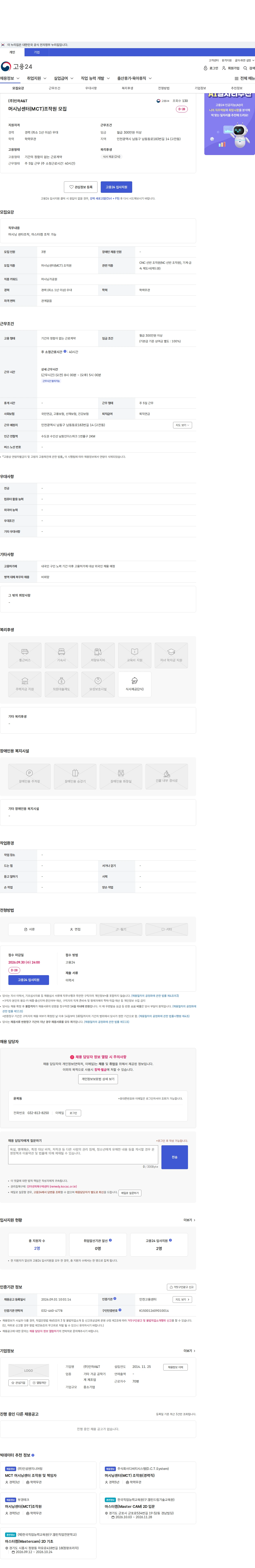Screen dimensions: 255x1568
Task: Select the 개인 tab
Action: (12, 52)
